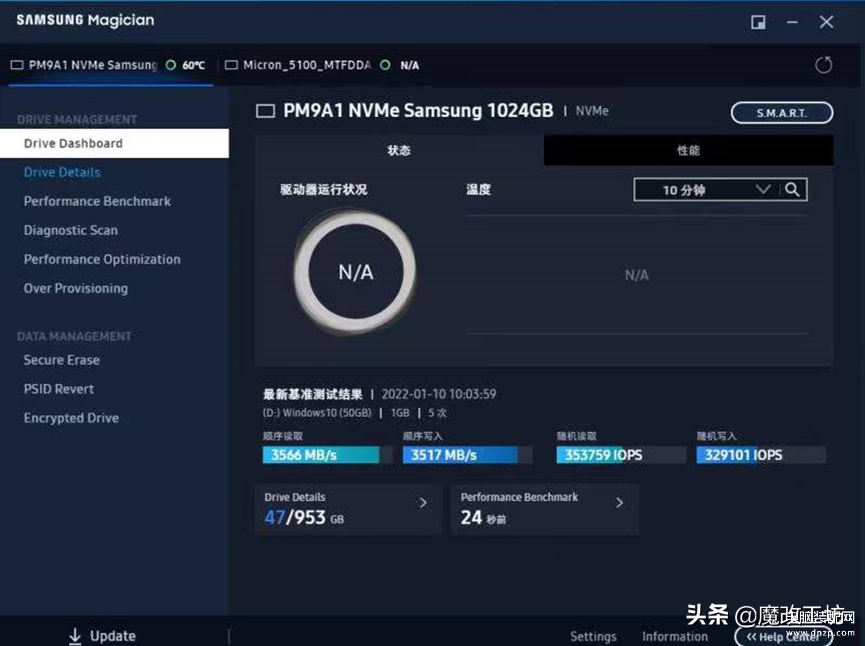The width and height of the screenshot is (865, 646).
Task: Click the Update download arrow icon
Action: pos(75,636)
